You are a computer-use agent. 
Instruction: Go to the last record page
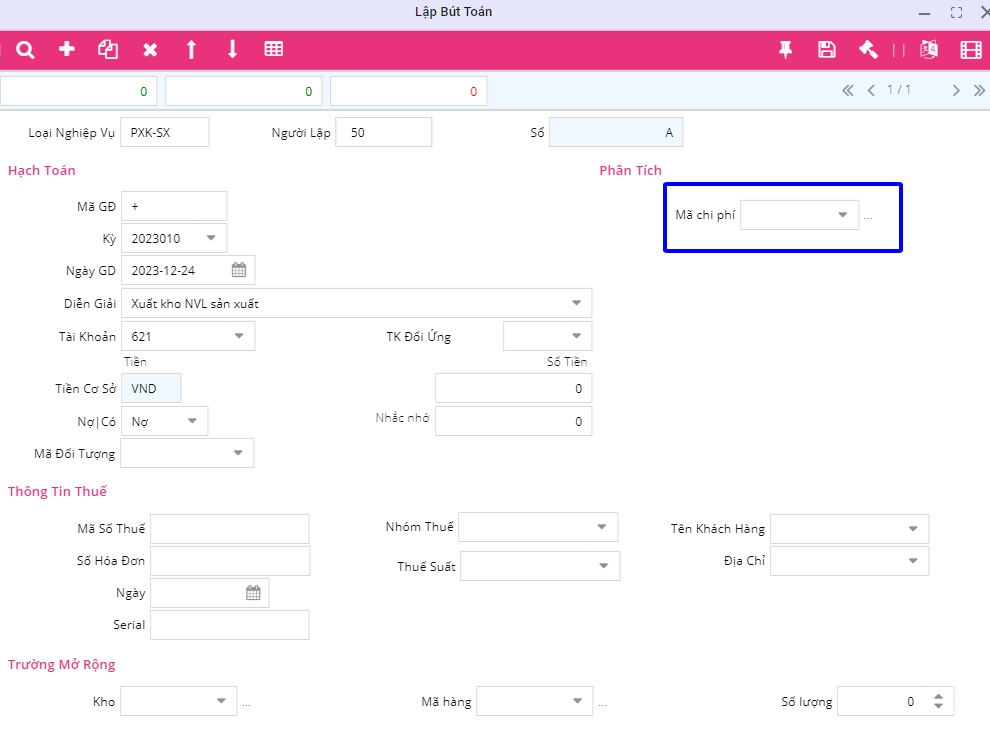[979, 90]
